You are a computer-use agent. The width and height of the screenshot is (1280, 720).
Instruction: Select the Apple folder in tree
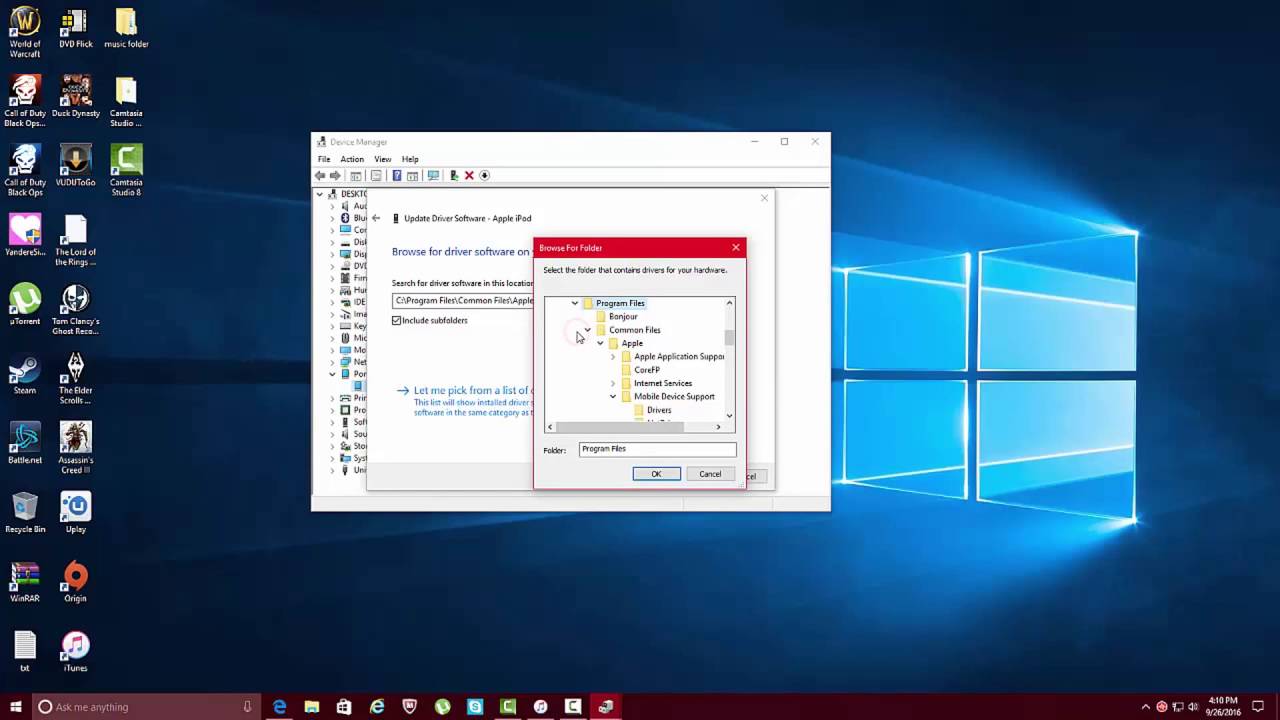(x=632, y=343)
